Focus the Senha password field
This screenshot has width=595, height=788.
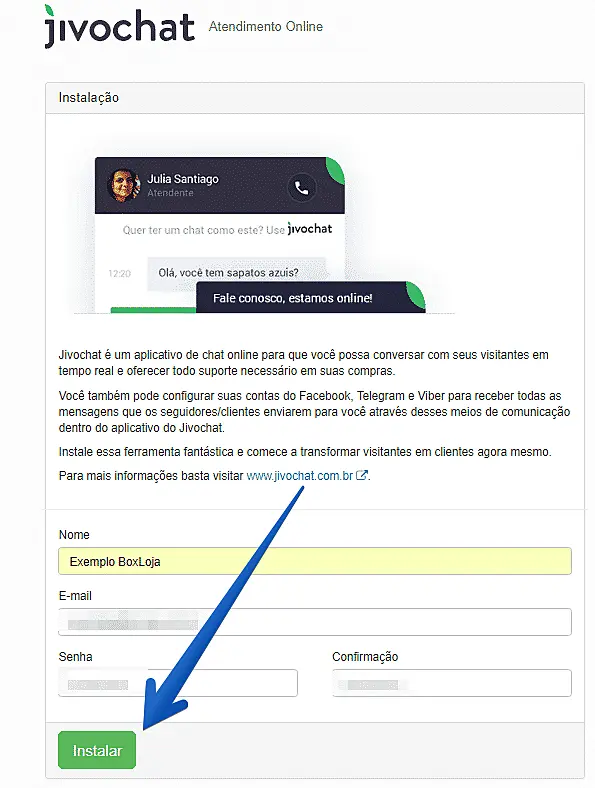pyautogui.click(x=178, y=682)
